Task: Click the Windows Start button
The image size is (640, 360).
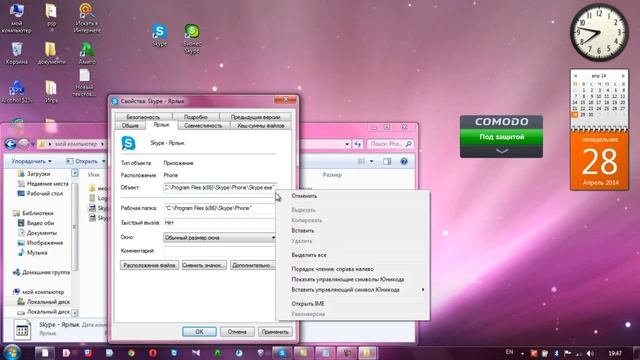Action: coord(11,352)
